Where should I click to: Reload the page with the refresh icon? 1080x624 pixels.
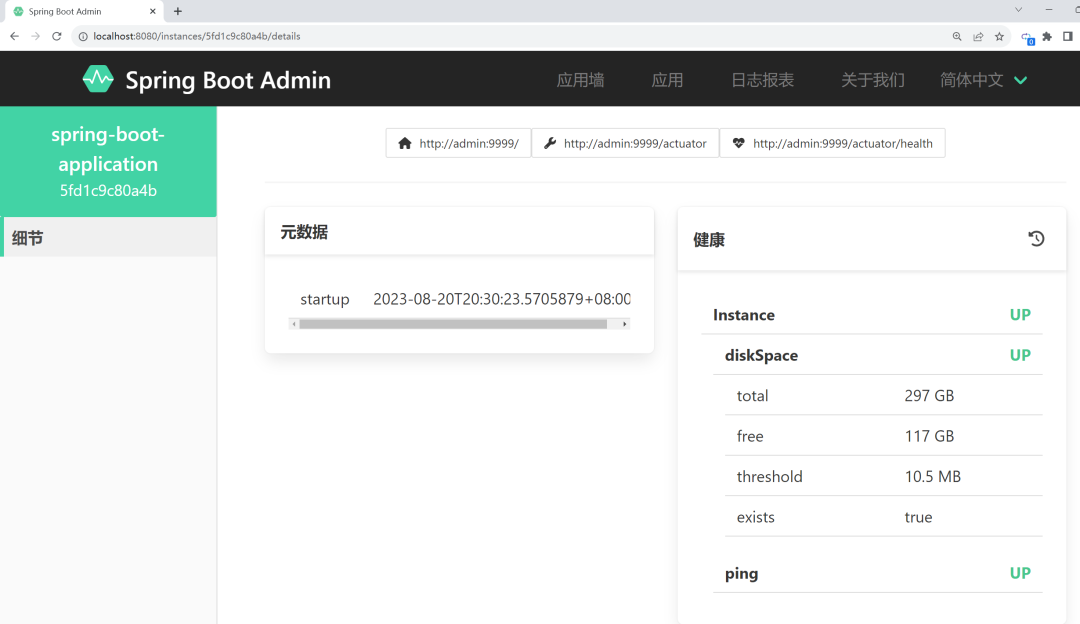coord(57,36)
